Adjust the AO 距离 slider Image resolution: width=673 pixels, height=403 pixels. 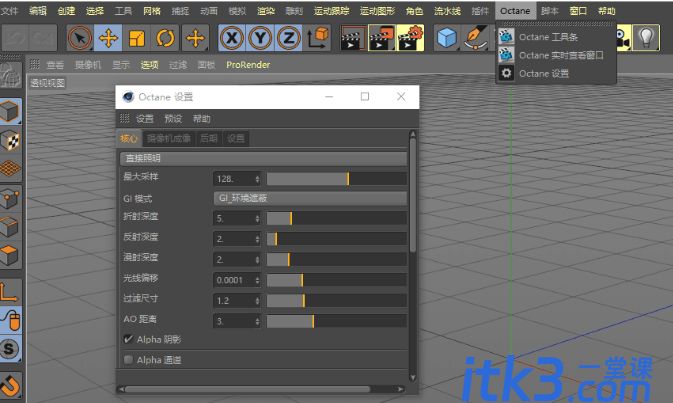[x=336, y=321]
